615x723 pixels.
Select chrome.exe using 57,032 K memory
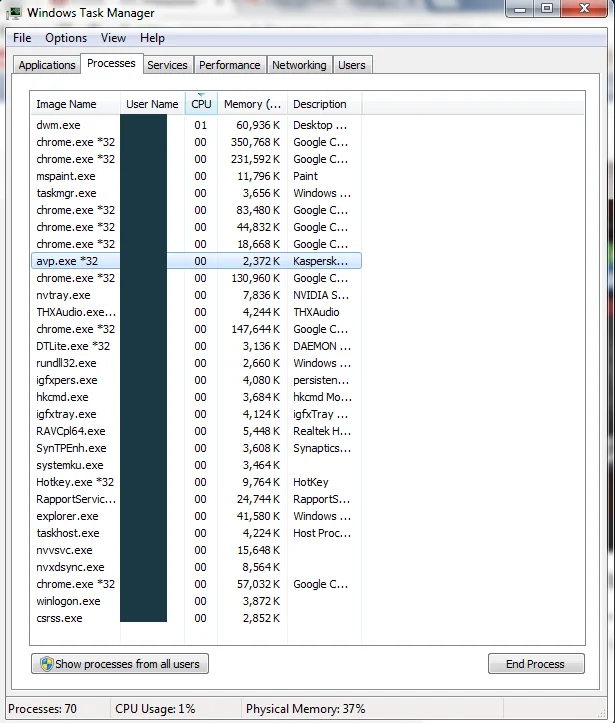(x=196, y=584)
